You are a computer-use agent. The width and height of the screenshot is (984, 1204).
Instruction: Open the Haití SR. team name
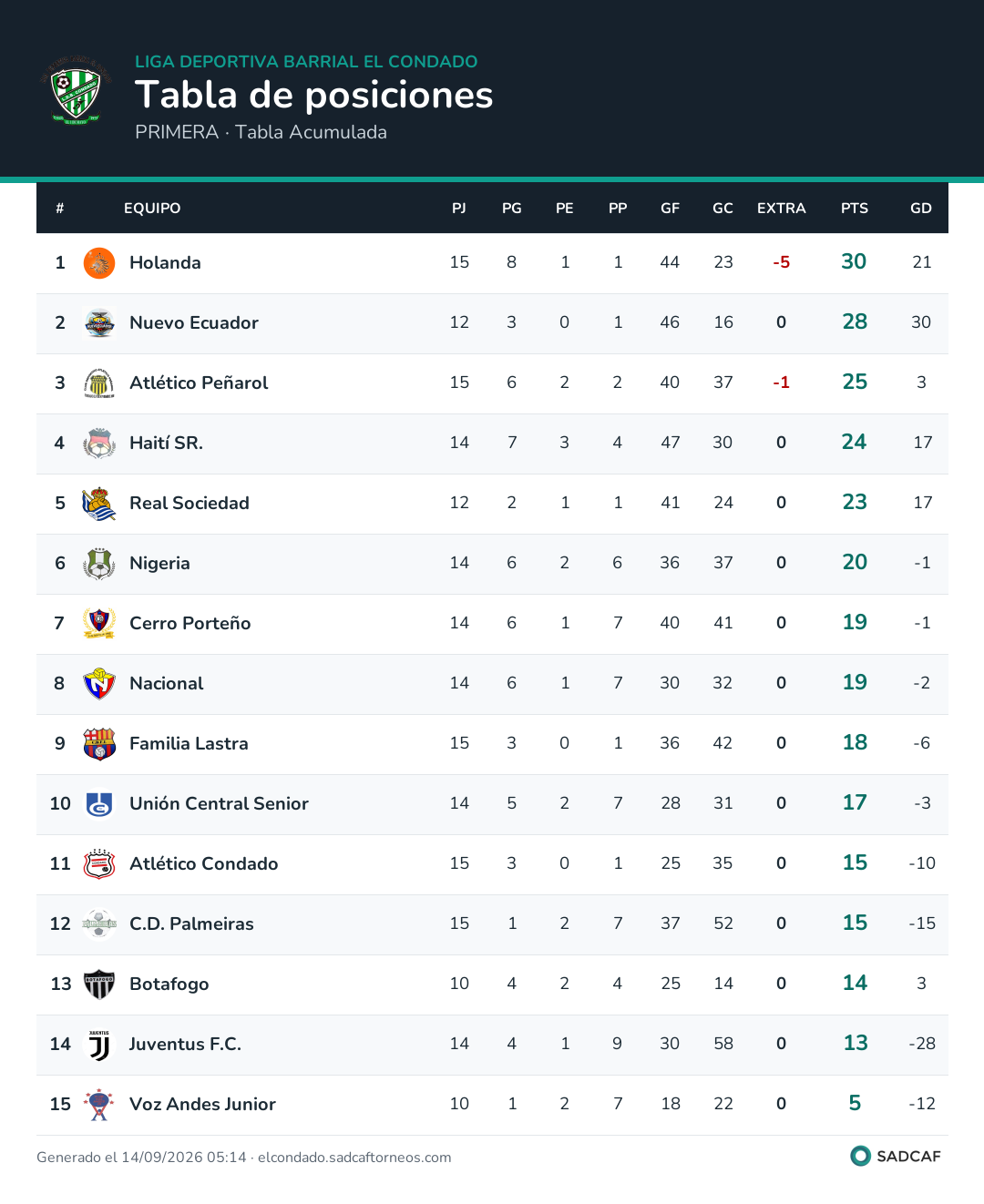[x=166, y=443]
